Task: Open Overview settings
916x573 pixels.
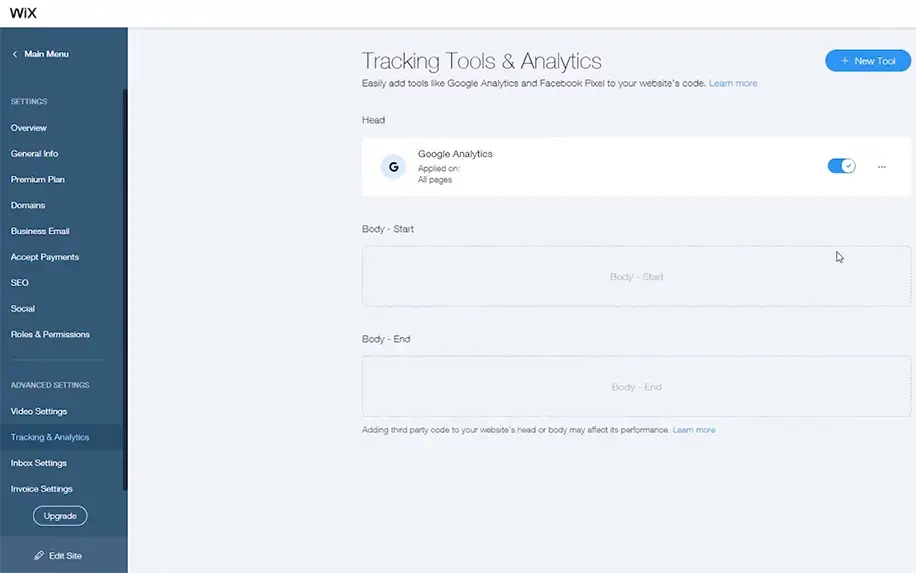Action: click(x=29, y=128)
